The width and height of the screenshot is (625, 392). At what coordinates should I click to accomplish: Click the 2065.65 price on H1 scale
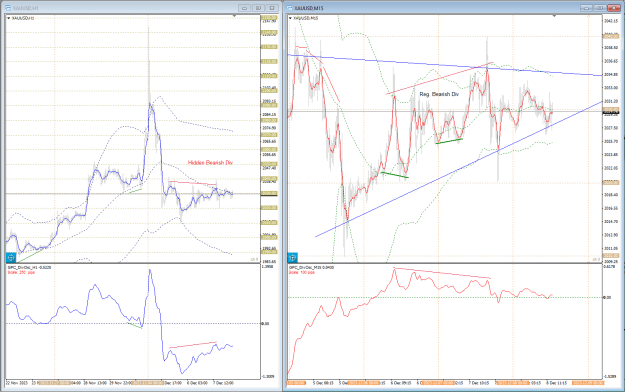click(x=269, y=141)
